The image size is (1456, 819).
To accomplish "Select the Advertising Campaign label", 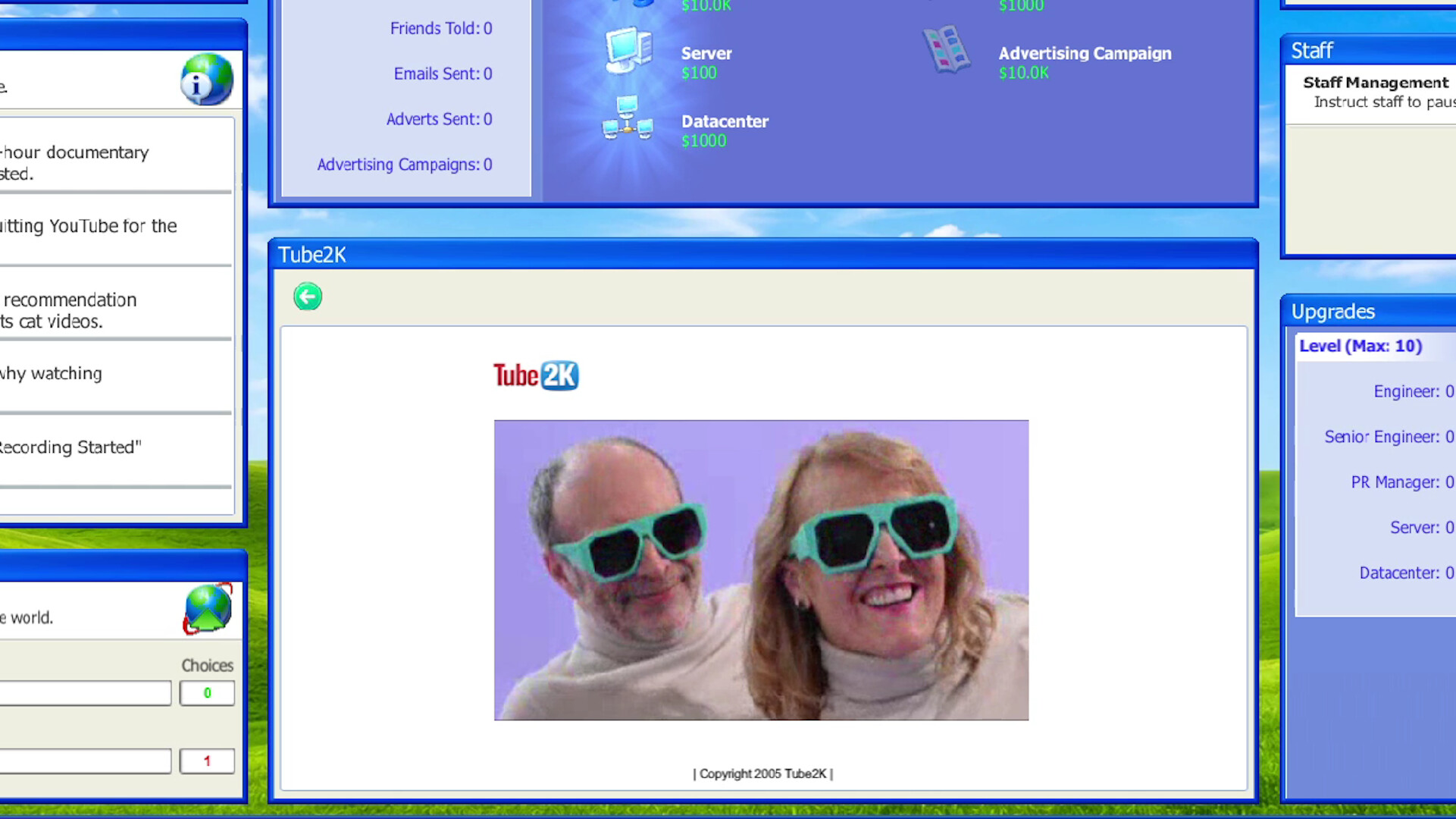I will [x=1085, y=53].
